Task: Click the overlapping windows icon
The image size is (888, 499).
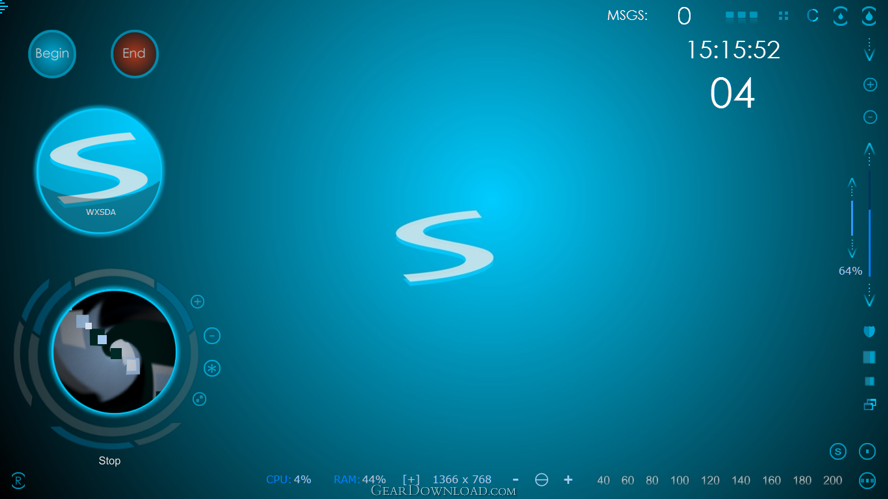Action: (870, 404)
